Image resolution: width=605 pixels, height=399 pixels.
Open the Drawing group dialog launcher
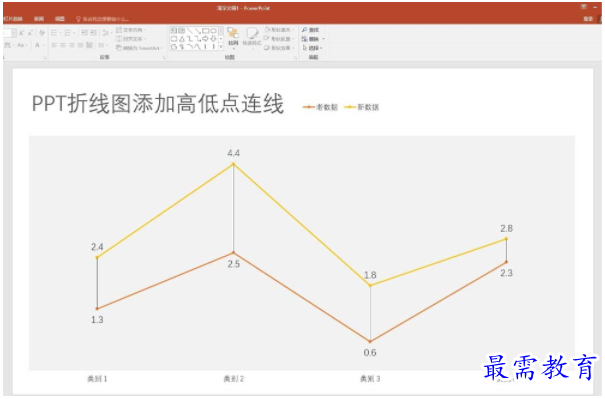click(x=295, y=57)
